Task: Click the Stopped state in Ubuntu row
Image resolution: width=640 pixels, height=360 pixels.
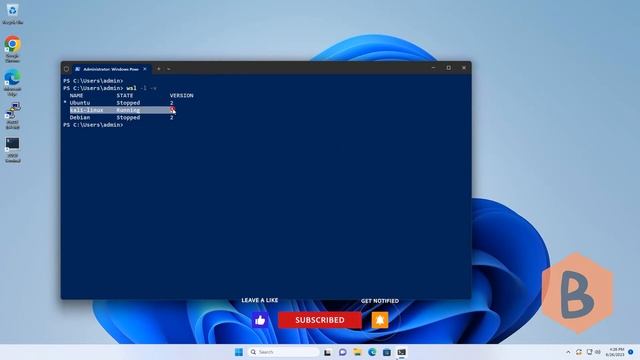Action: point(128,103)
